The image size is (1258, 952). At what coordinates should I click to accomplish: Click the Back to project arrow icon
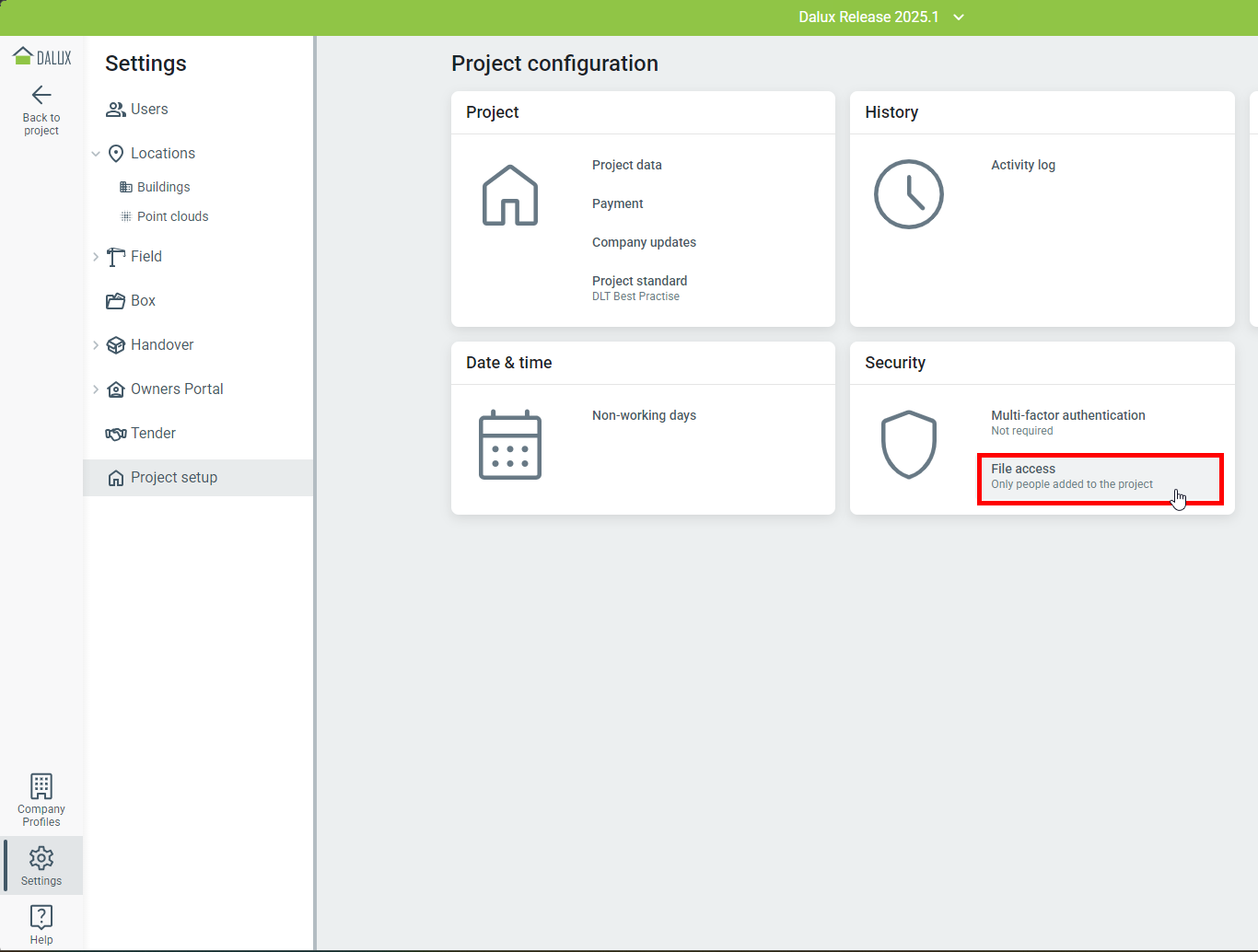tap(41, 95)
